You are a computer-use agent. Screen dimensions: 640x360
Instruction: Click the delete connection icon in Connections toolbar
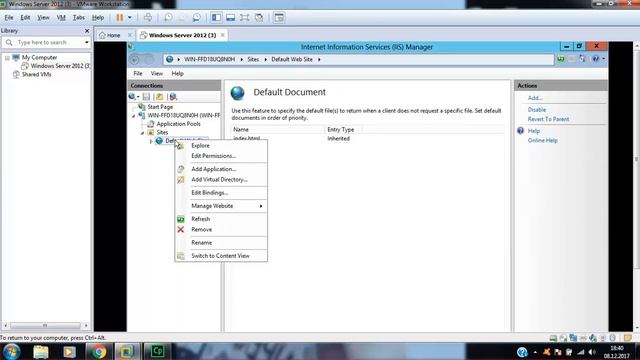click(x=173, y=97)
